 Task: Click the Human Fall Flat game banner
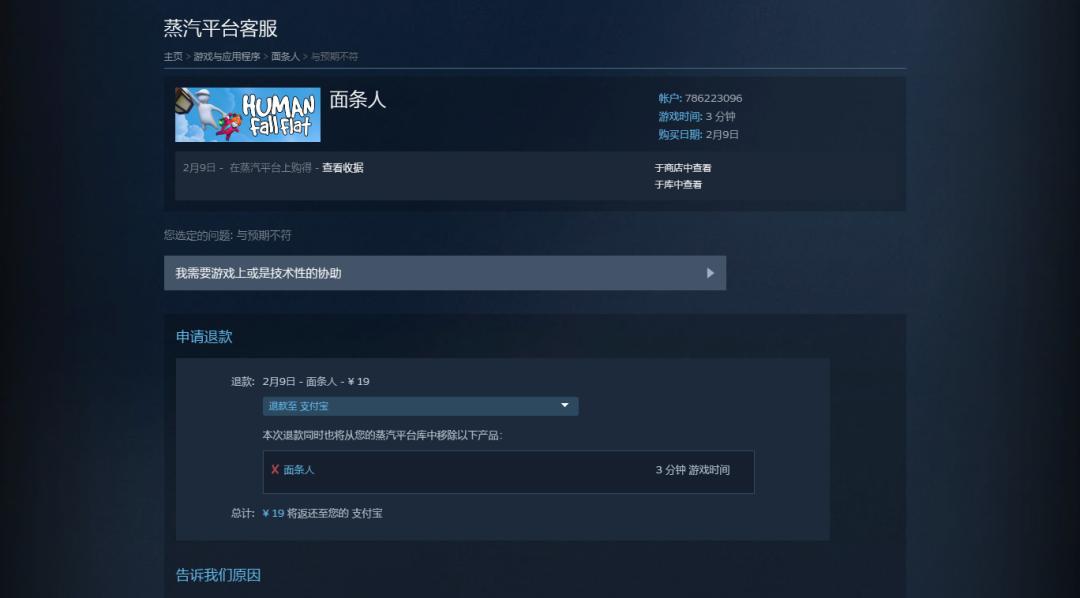(247, 114)
